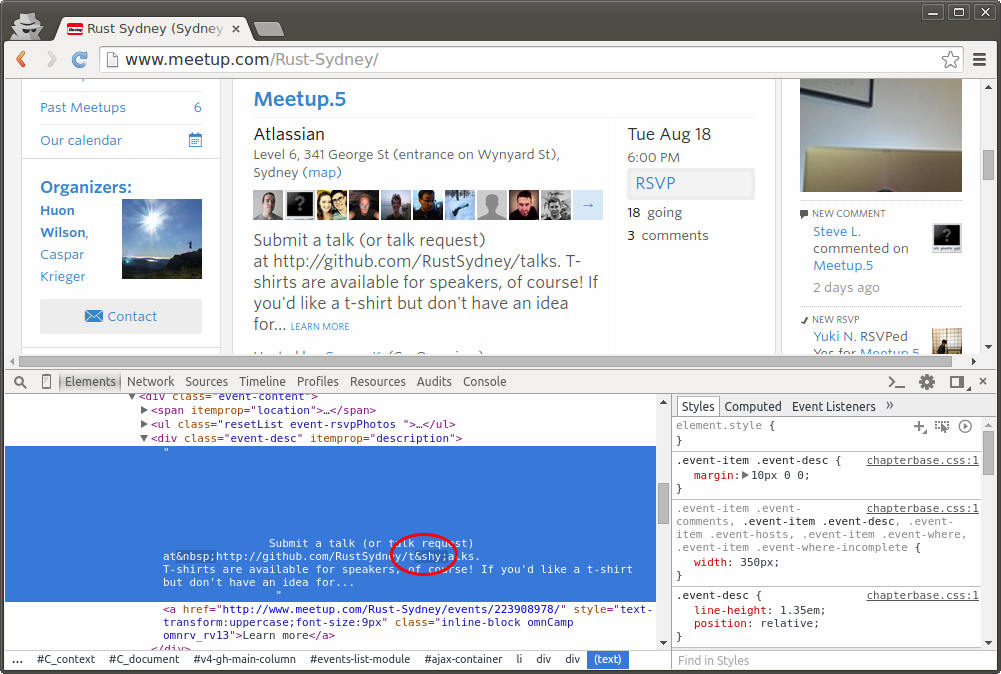The image size is (1001, 674).
Task: Open the Our calendar link
Action: [80, 140]
